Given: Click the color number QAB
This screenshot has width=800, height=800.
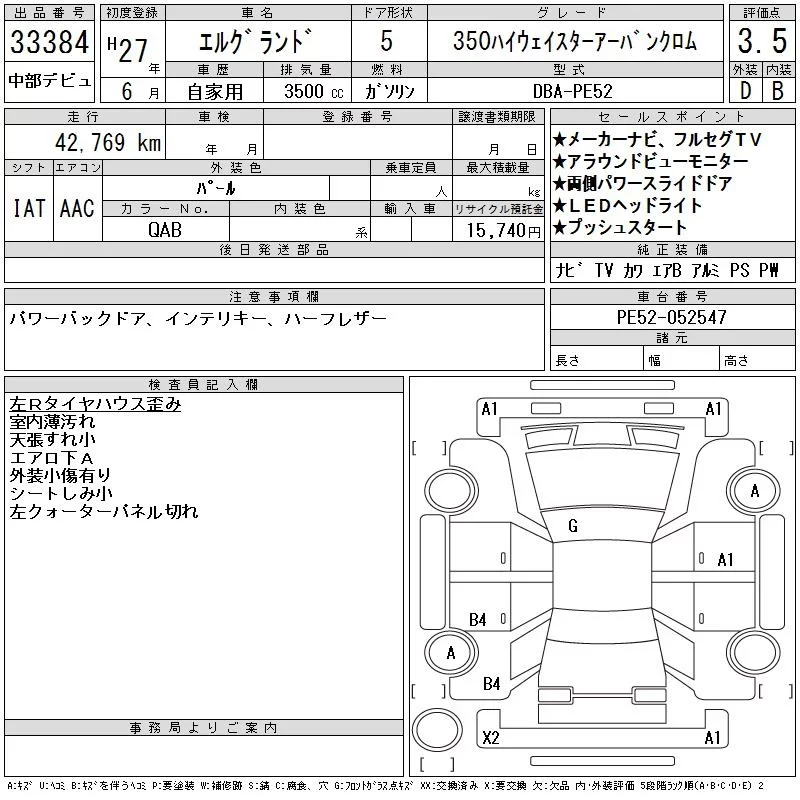Looking at the screenshot, I should pyautogui.click(x=165, y=230).
